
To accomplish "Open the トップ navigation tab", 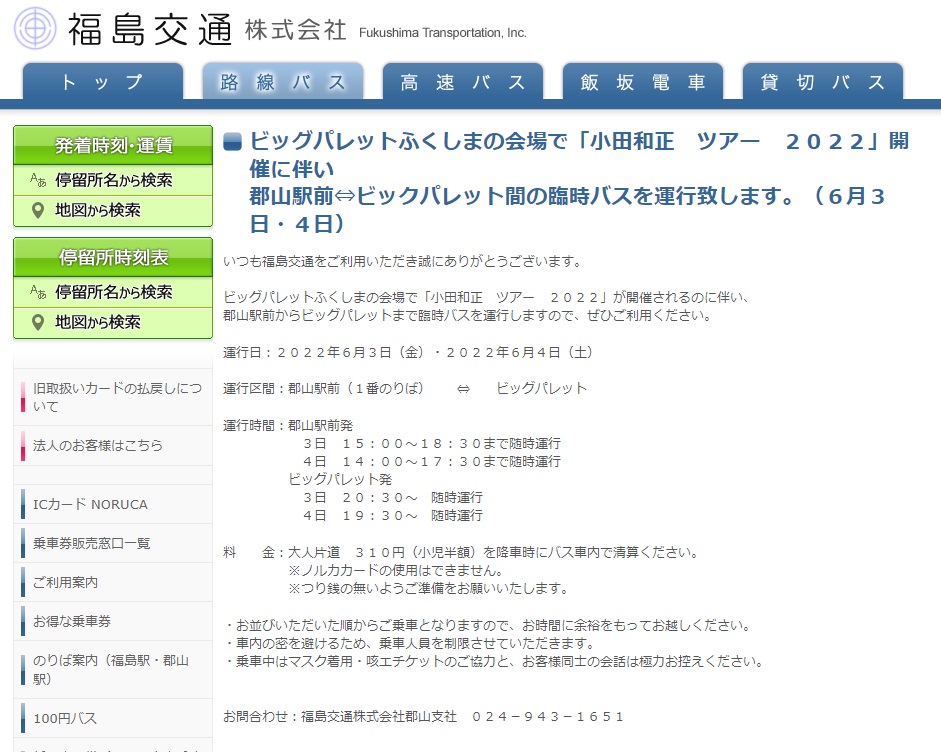I will click(x=103, y=82).
